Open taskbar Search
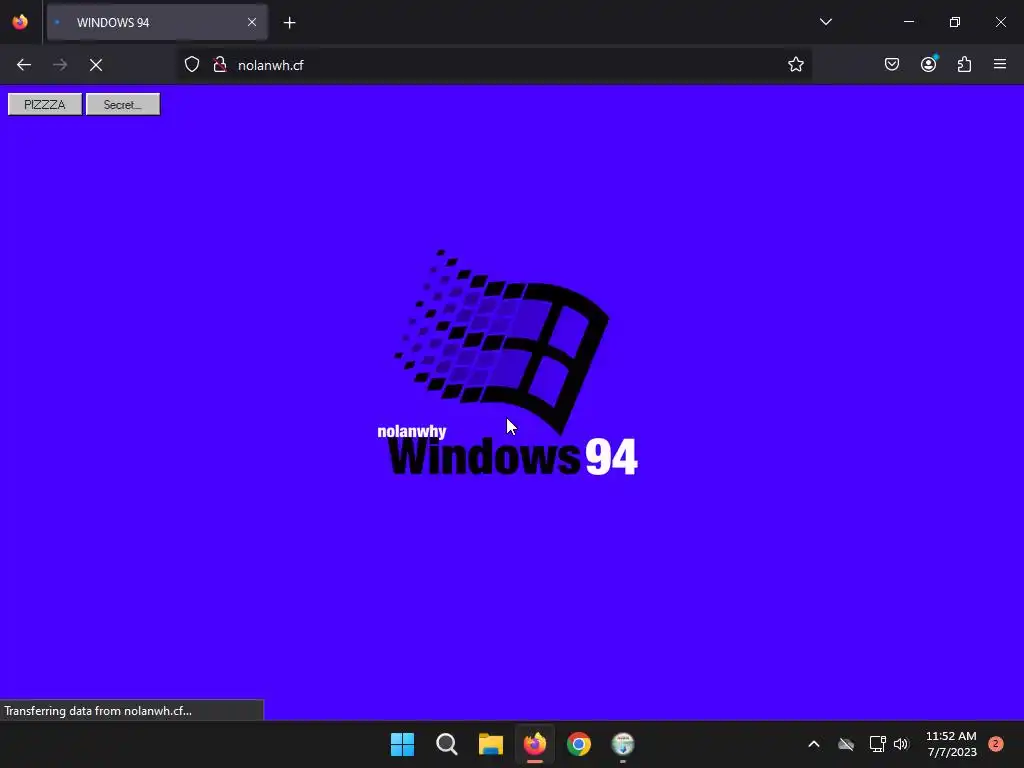This screenshot has height=768, width=1024. pyautogui.click(x=447, y=744)
